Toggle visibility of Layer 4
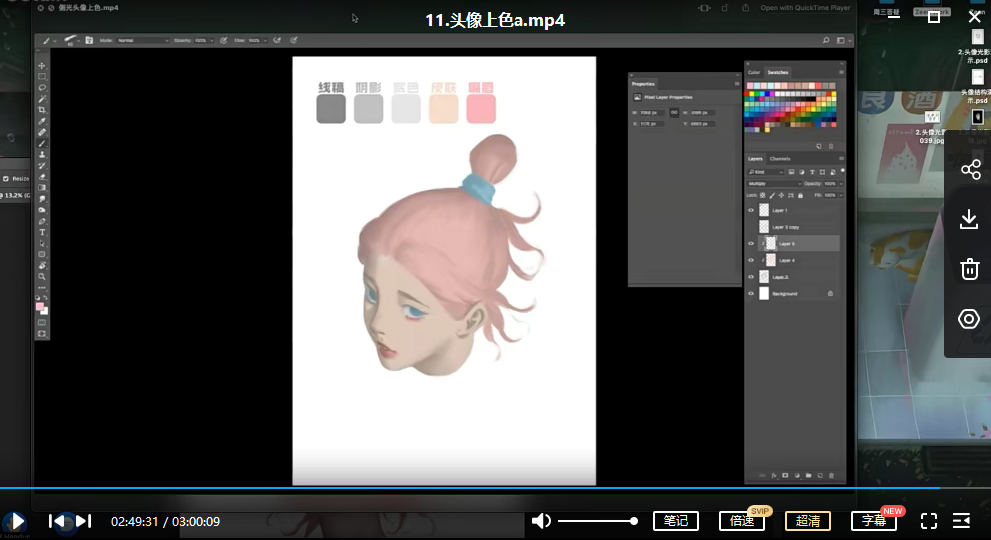 (751, 260)
